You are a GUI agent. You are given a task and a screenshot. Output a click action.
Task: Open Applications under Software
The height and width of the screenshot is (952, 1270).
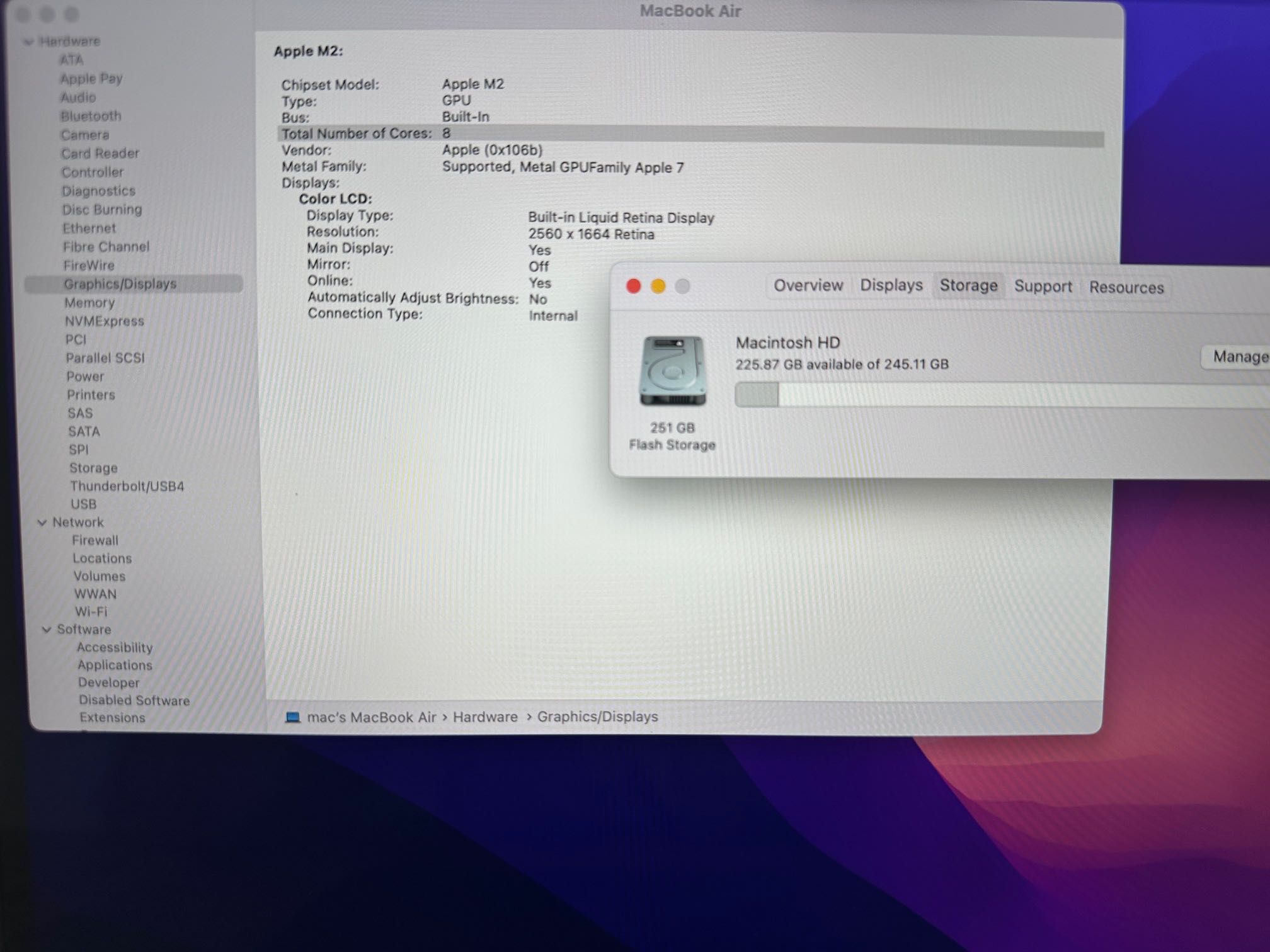pyautogui.click(x=115, y=666)
